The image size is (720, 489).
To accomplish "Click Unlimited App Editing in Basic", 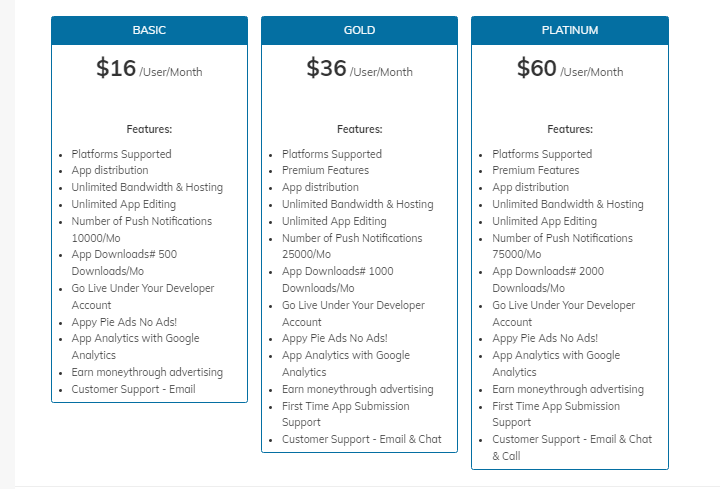I will [x=124, y=204].
